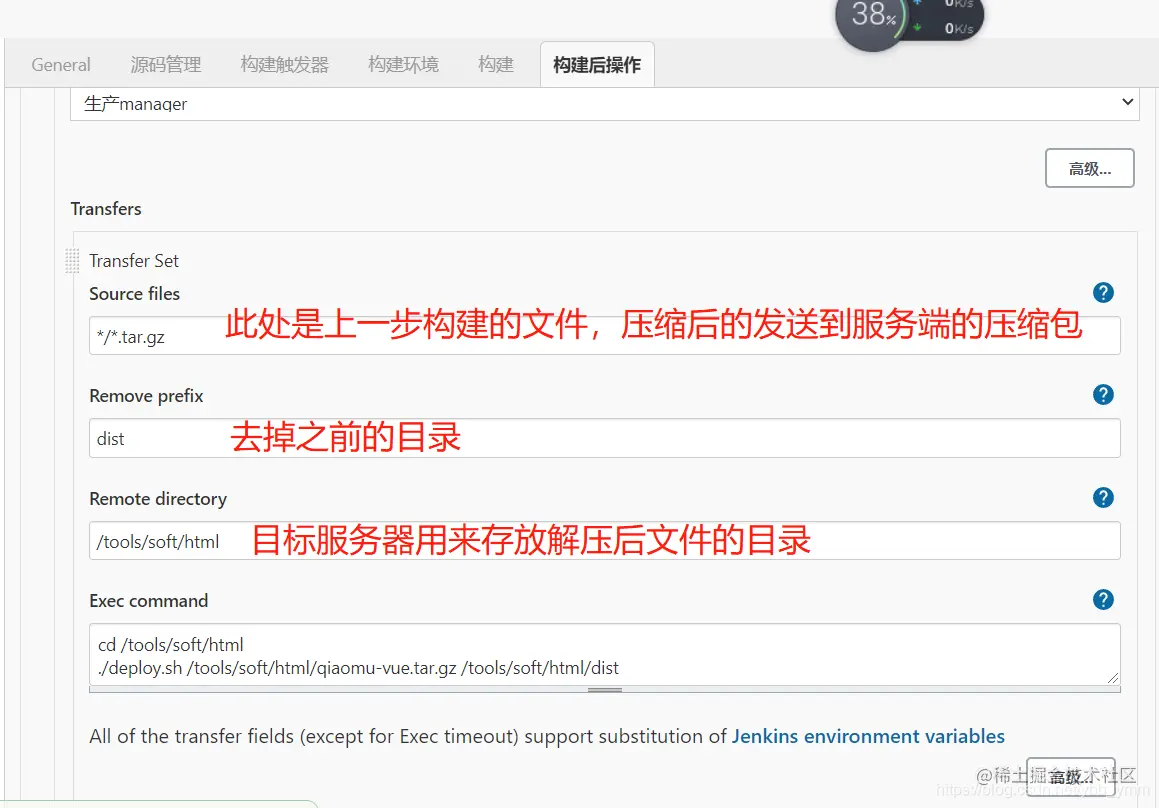The height and width of the screenshot is (808, 1159).
Task: Focus the Remove prefix input field
Action: click(605, 438)
